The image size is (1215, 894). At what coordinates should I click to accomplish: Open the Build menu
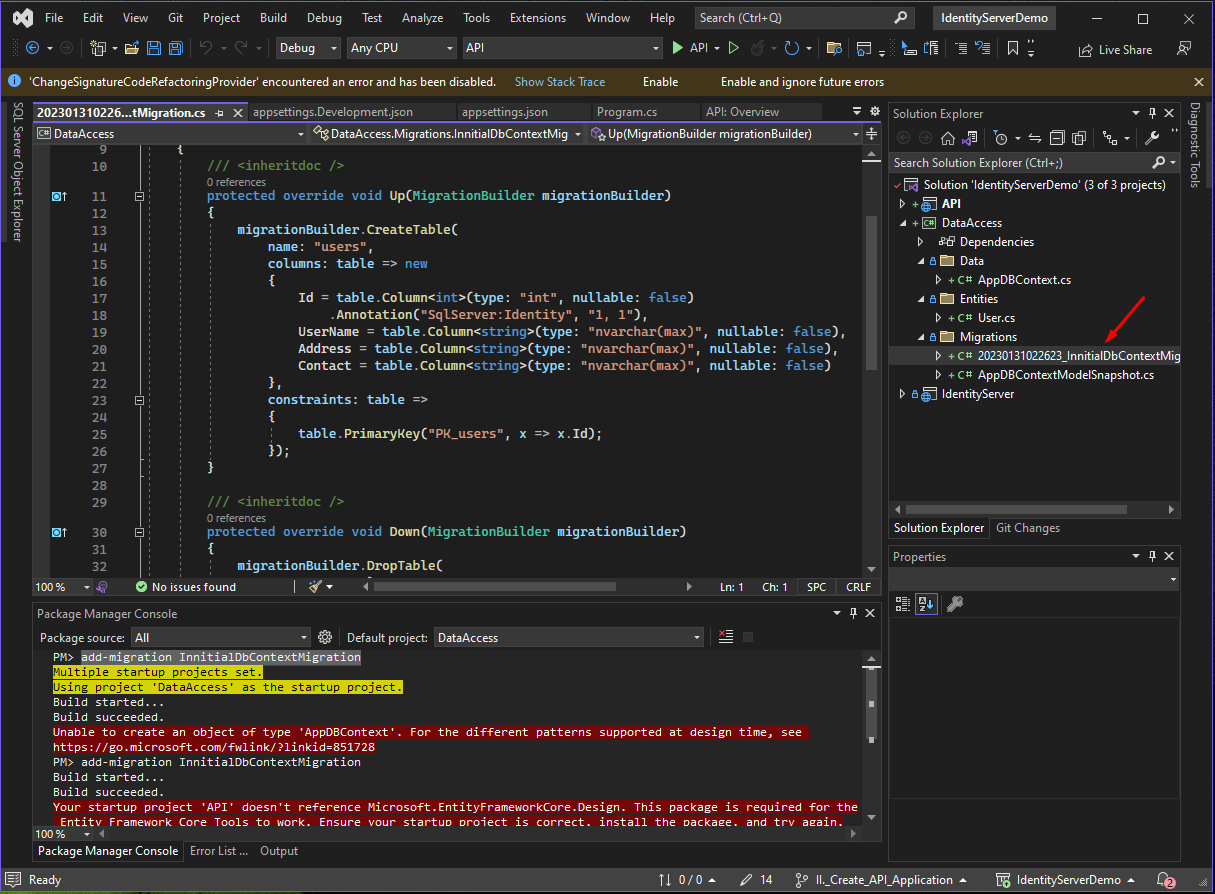point(273,18)
